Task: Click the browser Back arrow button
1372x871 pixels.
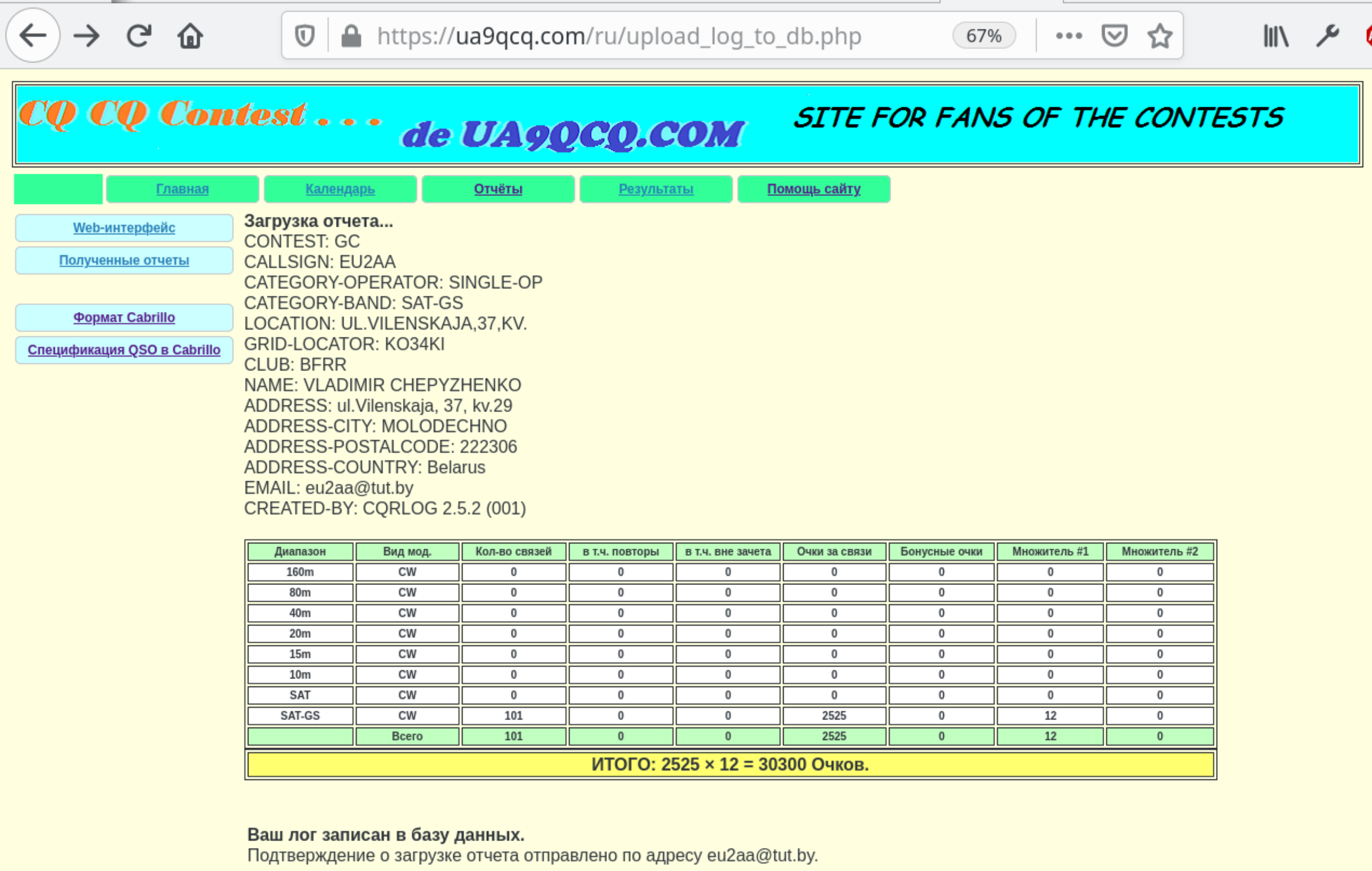Action: 33,36
